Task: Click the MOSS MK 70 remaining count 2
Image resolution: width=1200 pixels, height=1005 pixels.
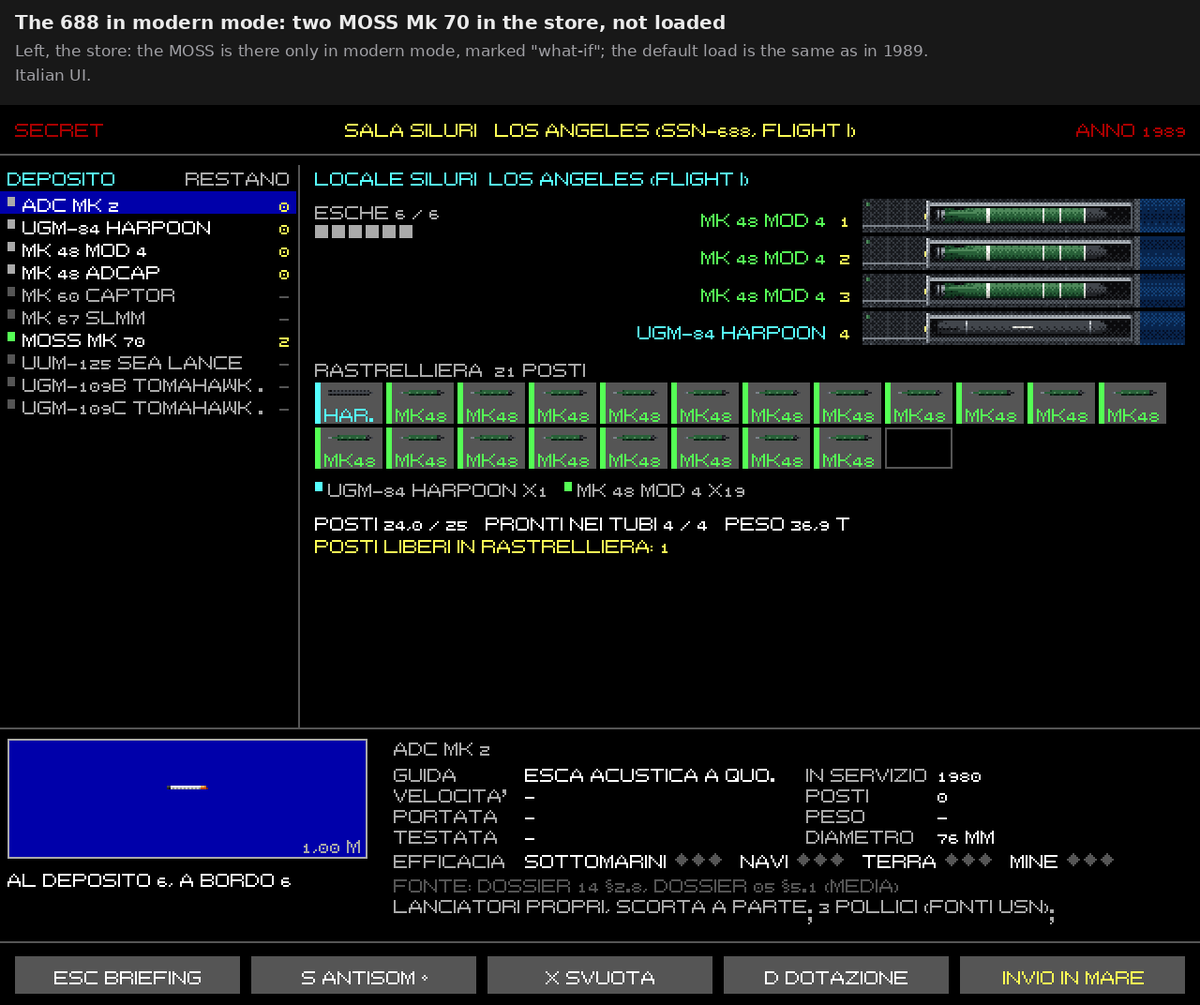Action: pyautogui.click(x=283, y=341)
